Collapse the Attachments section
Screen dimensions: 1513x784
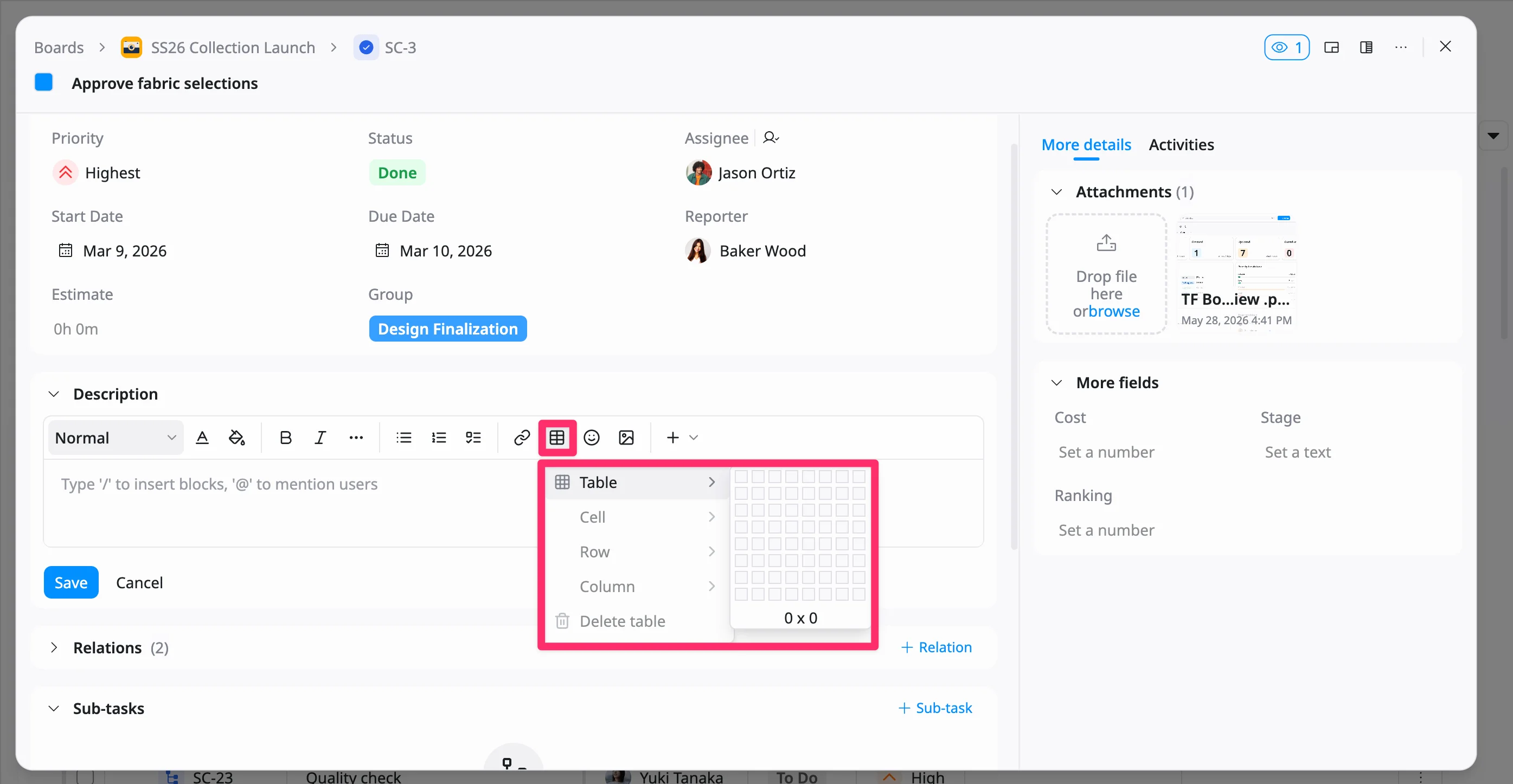(1056, 192)
